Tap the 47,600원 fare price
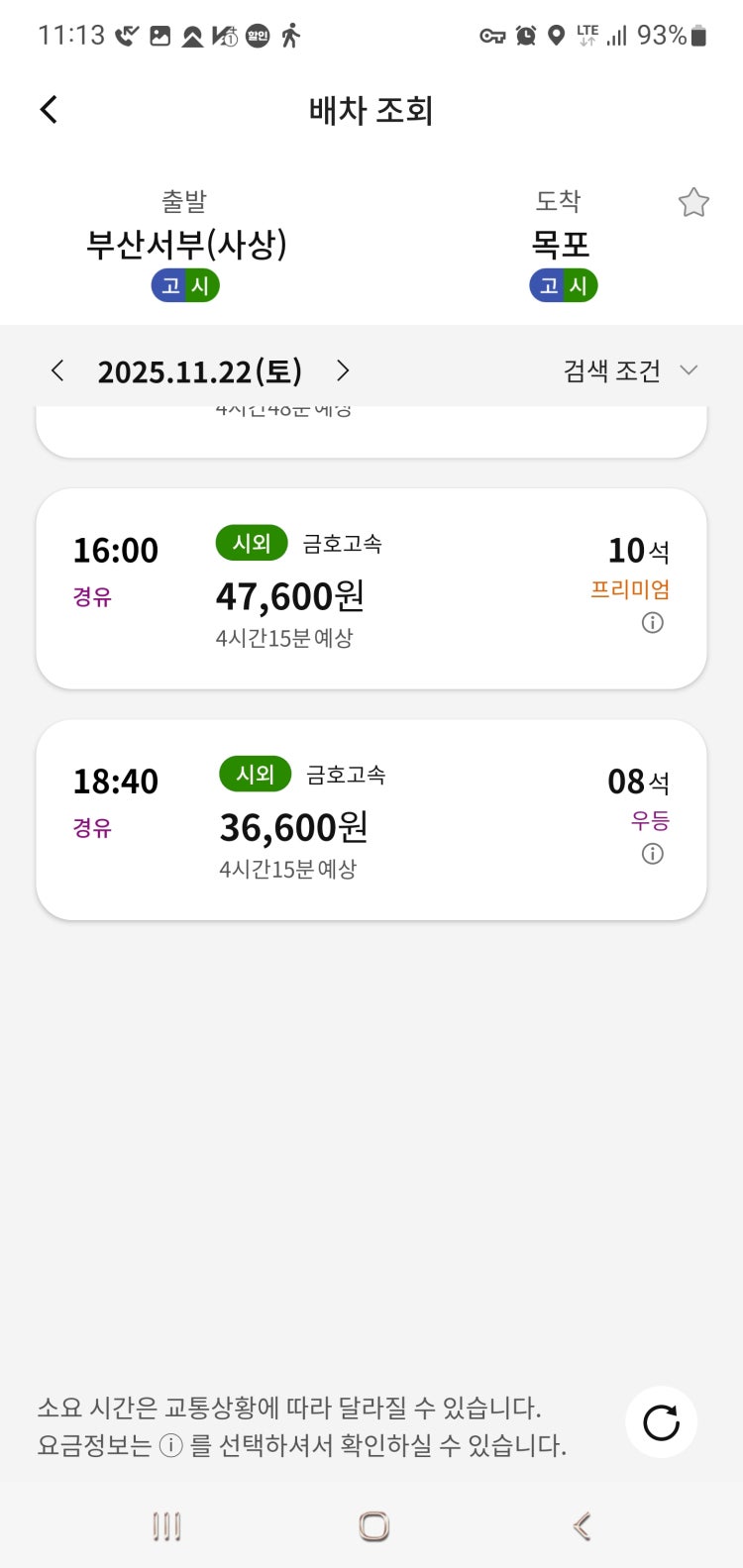The width and height of the screenshot is (743, 1568). point(290,596)
